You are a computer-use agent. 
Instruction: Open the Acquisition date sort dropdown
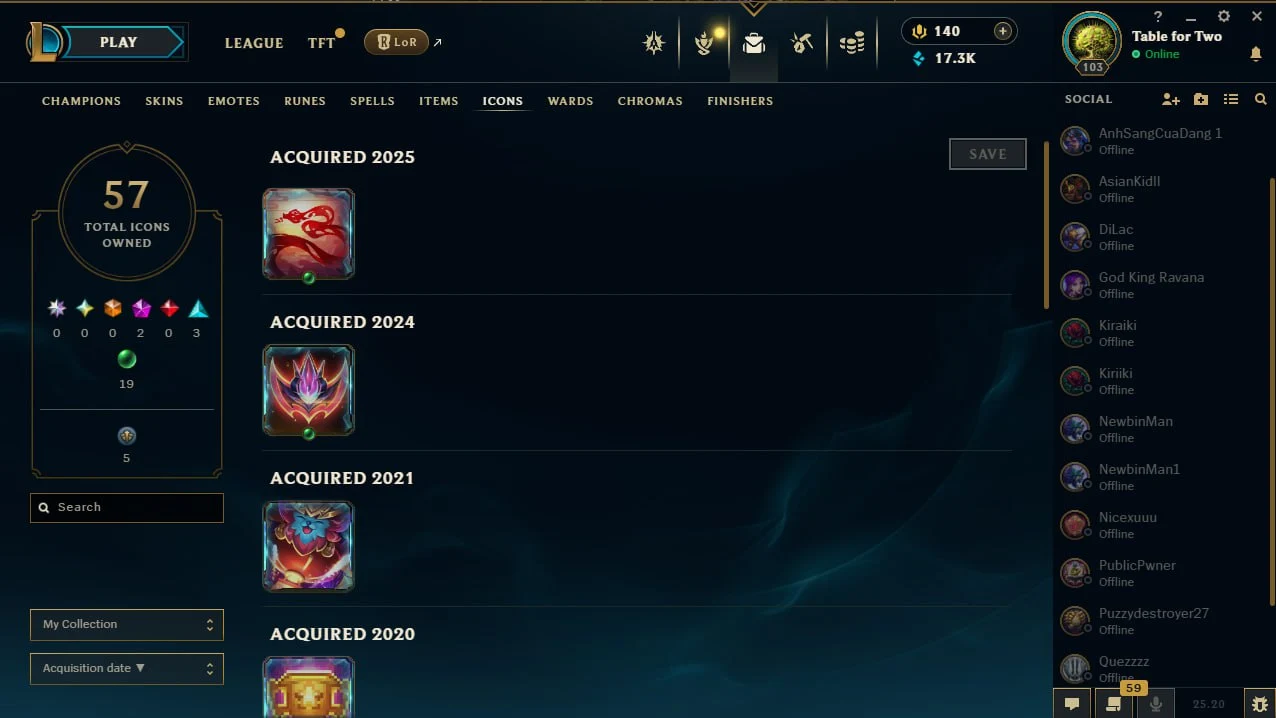127,668
